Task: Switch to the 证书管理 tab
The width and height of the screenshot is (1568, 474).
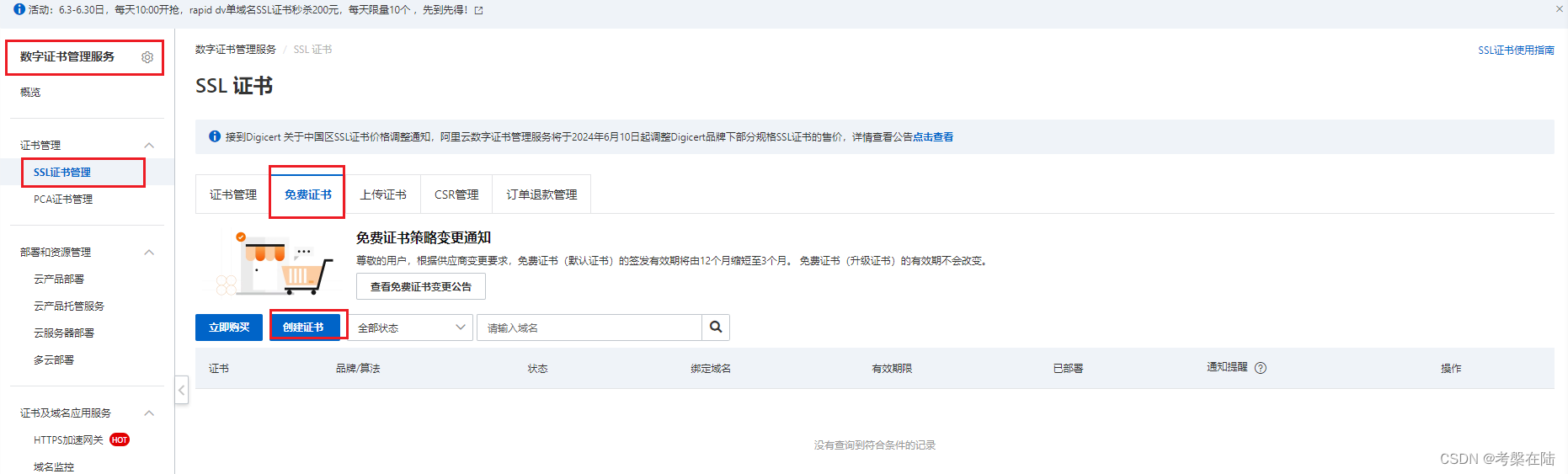Action: pyautogui.click(x=233, y=194)
